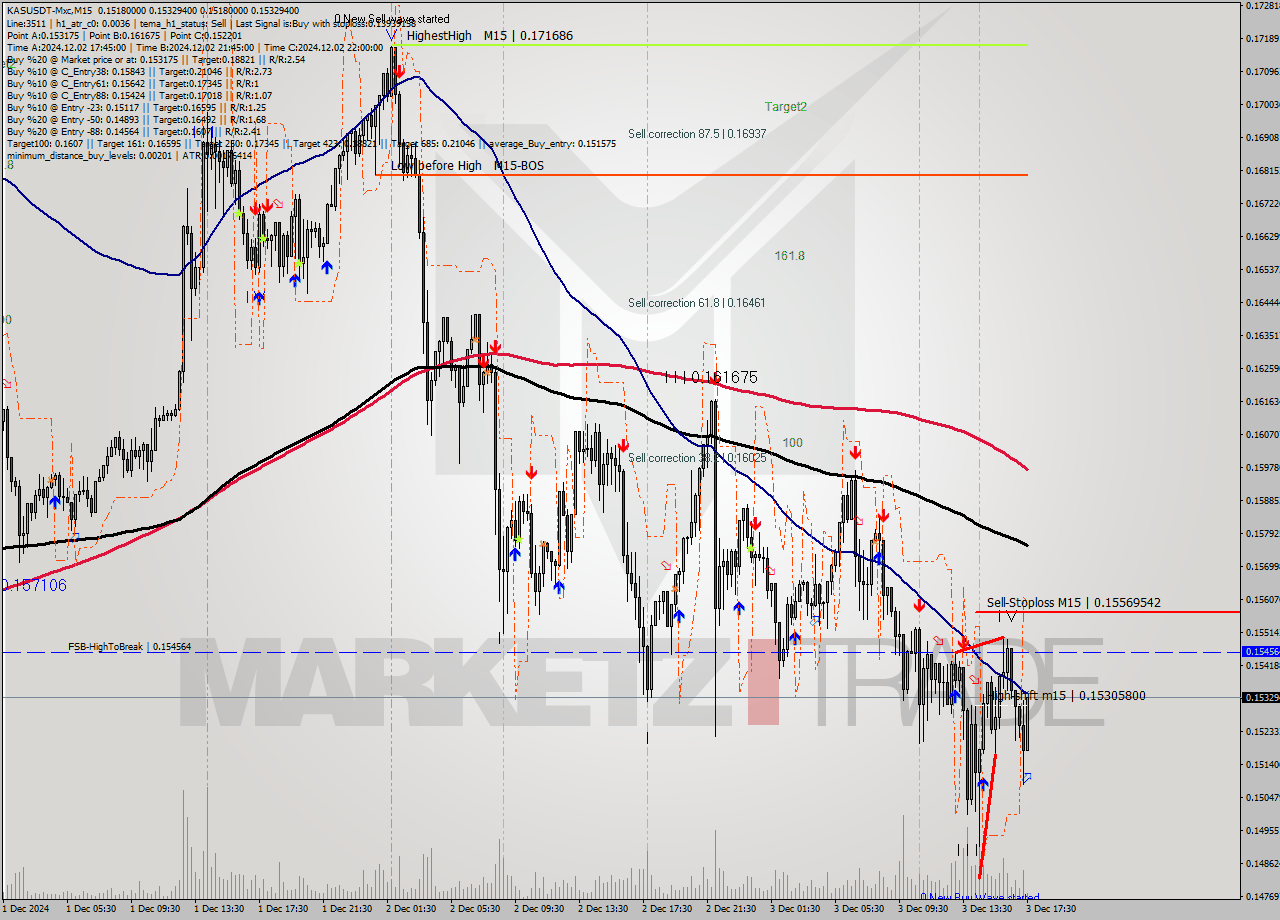The image size is (1280, 920).
Task: Click the 'Buy %20 @ Market price' info line
Action: pyautogui.click(x=156, y=59)
